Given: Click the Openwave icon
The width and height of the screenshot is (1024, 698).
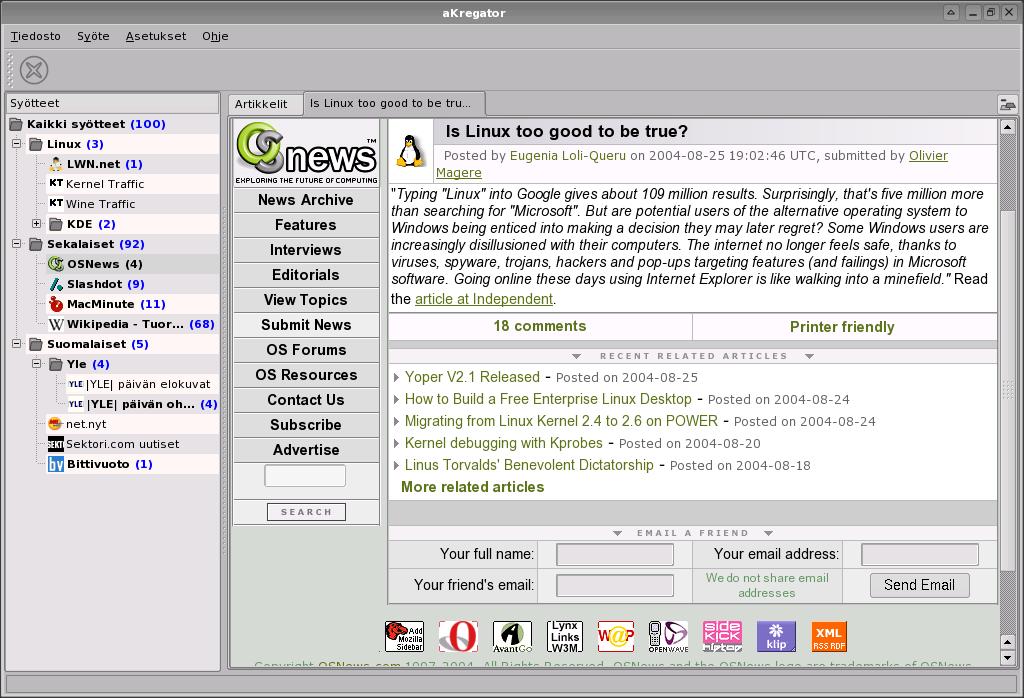Looking at the screenshot, I should point(669,637).
